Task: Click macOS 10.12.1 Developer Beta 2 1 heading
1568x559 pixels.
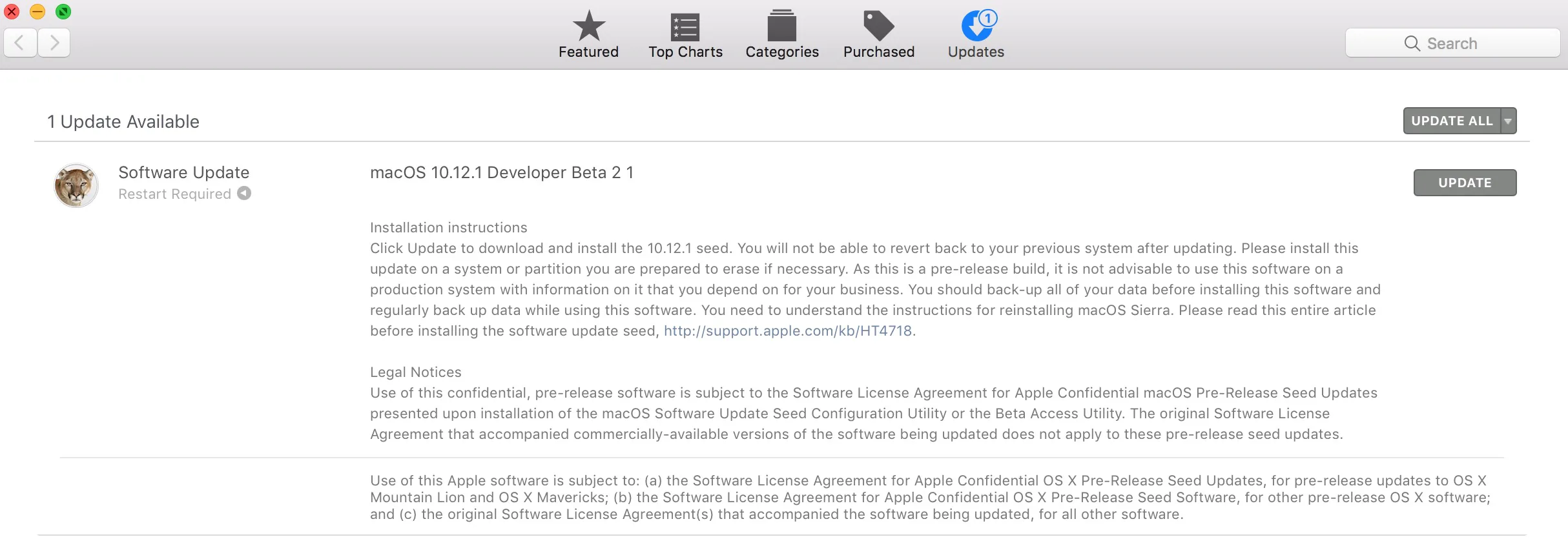Action: tap(502, 172)
